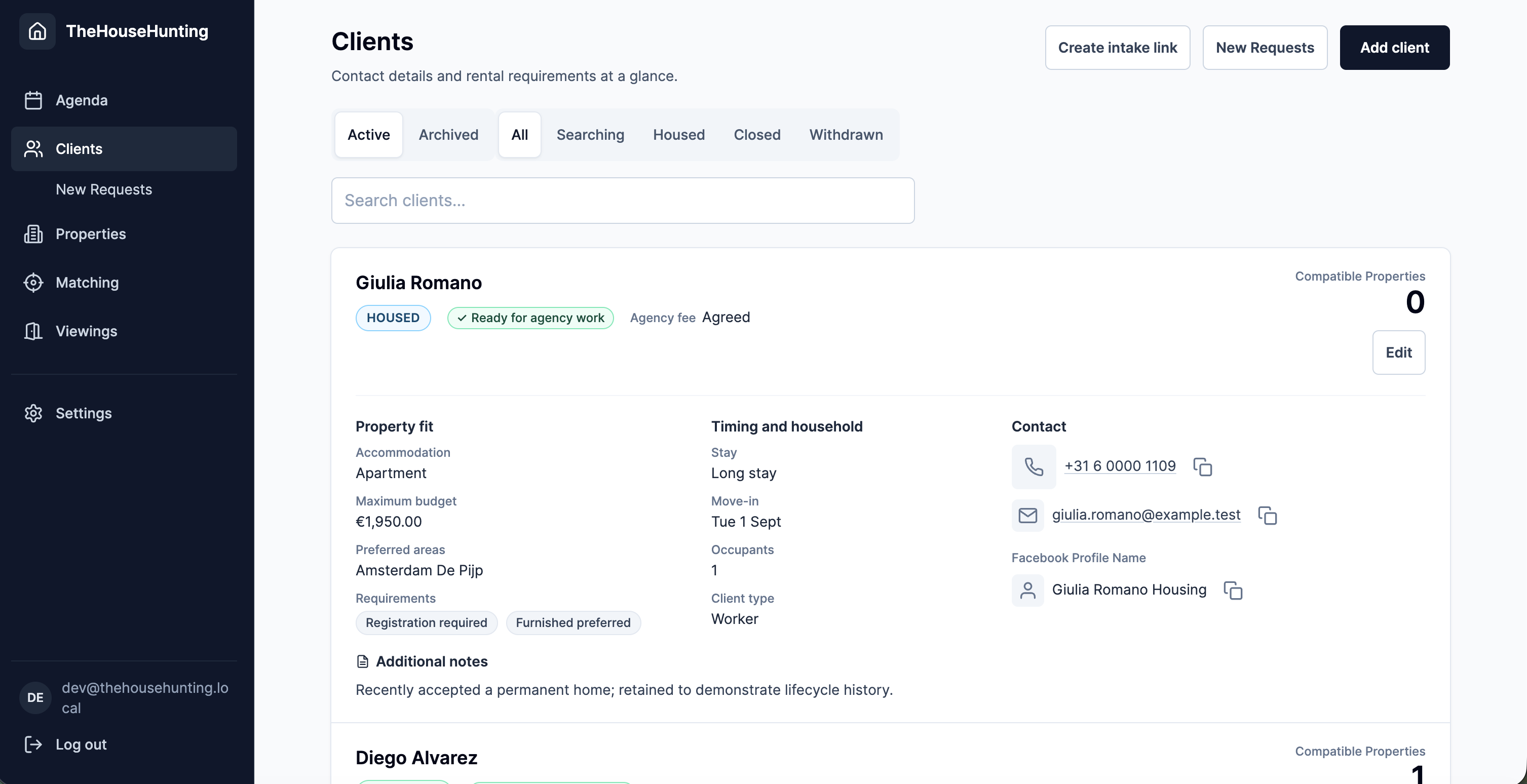Click the Tue 1 Sept move-in date

[x=746, y=522]
